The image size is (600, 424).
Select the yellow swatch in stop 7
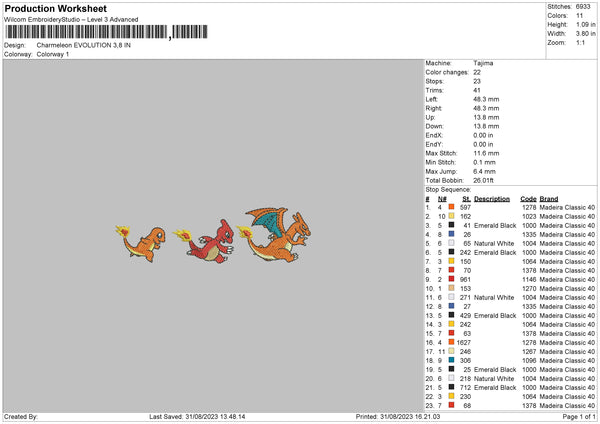pos(452,261)
